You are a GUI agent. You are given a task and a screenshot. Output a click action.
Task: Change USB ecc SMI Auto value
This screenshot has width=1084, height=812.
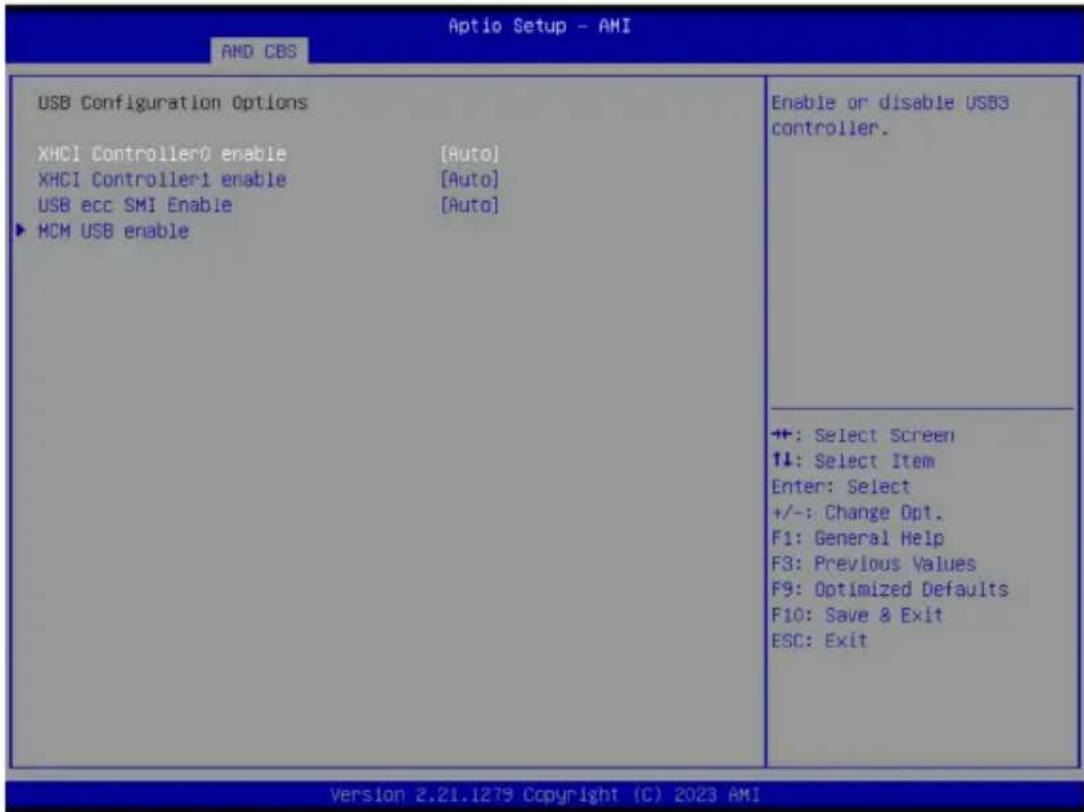click(x=469, y=205)
